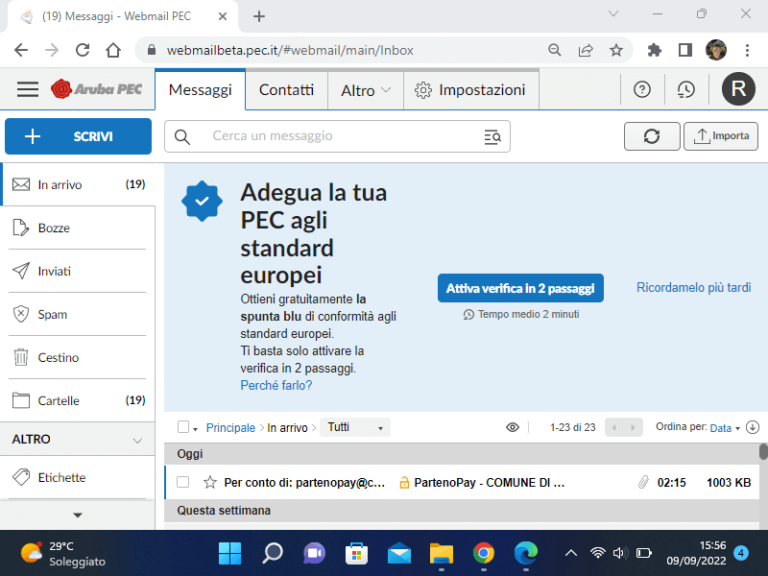Open the Inviati folder
Screen dimensions: 768x576
coord(77,271)
